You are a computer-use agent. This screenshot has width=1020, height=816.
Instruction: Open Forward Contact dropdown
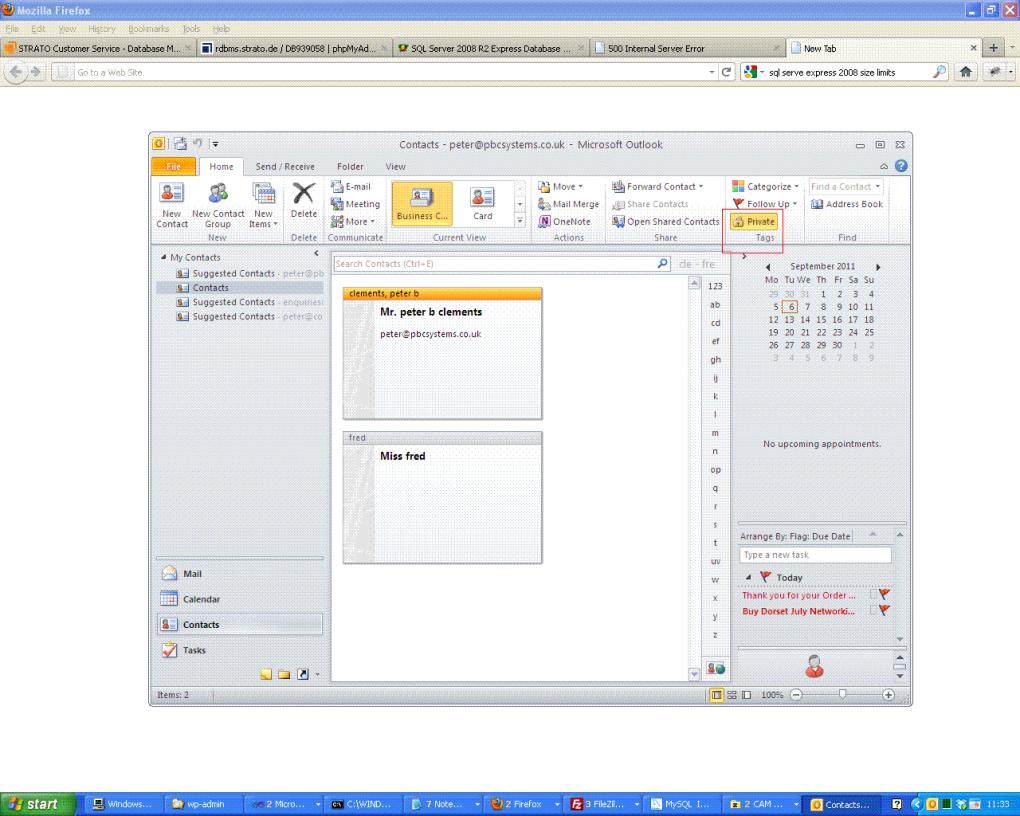[658, 187]
